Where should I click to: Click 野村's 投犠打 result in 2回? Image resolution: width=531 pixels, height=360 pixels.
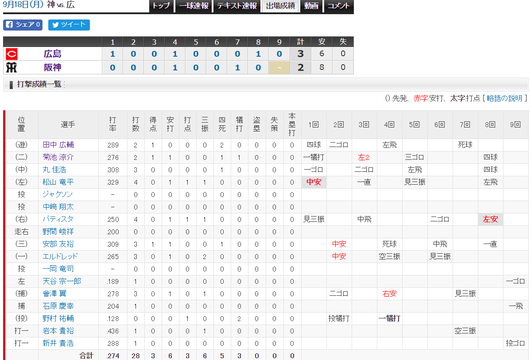[339, 318]
